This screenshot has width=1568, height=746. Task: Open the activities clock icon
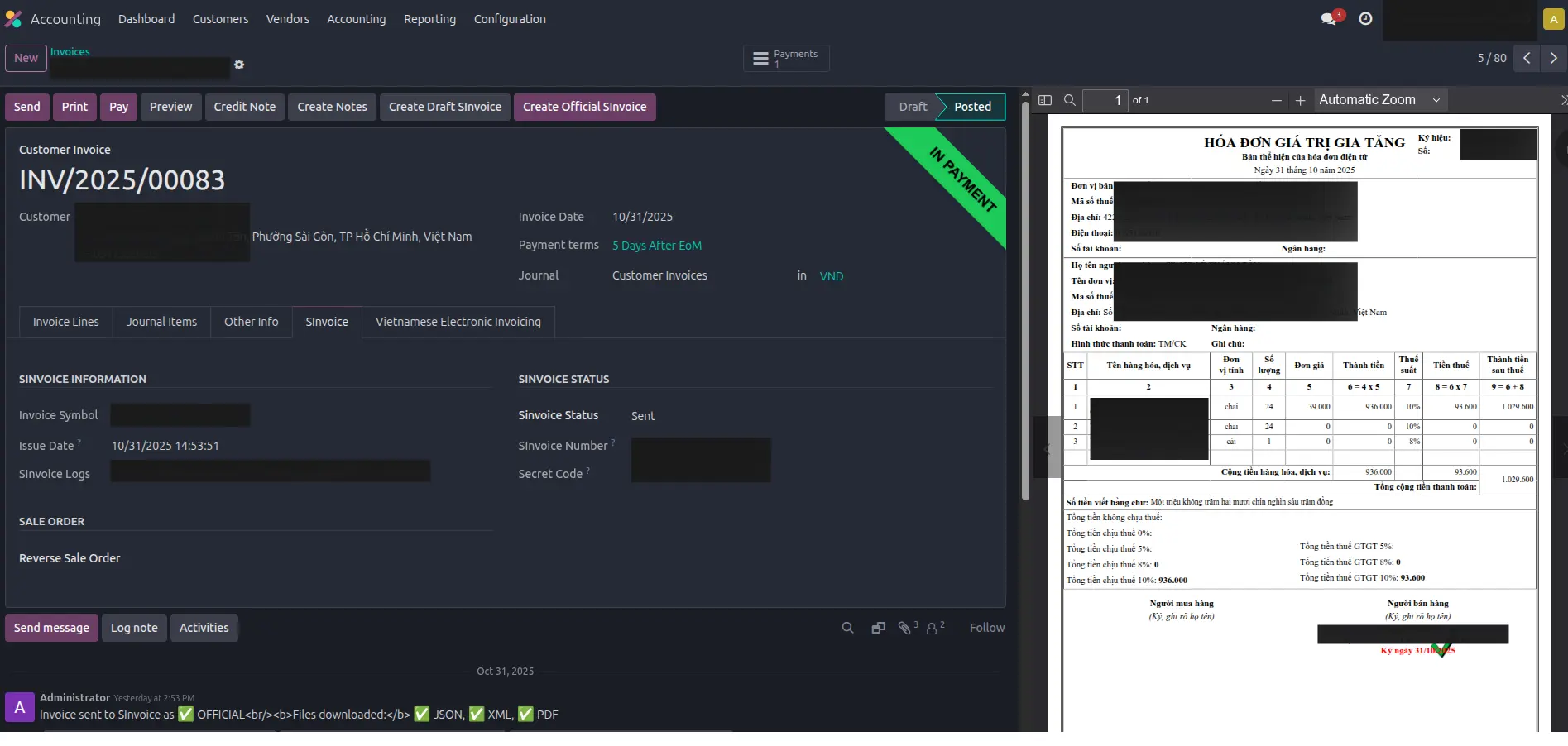click(1365, 18)
